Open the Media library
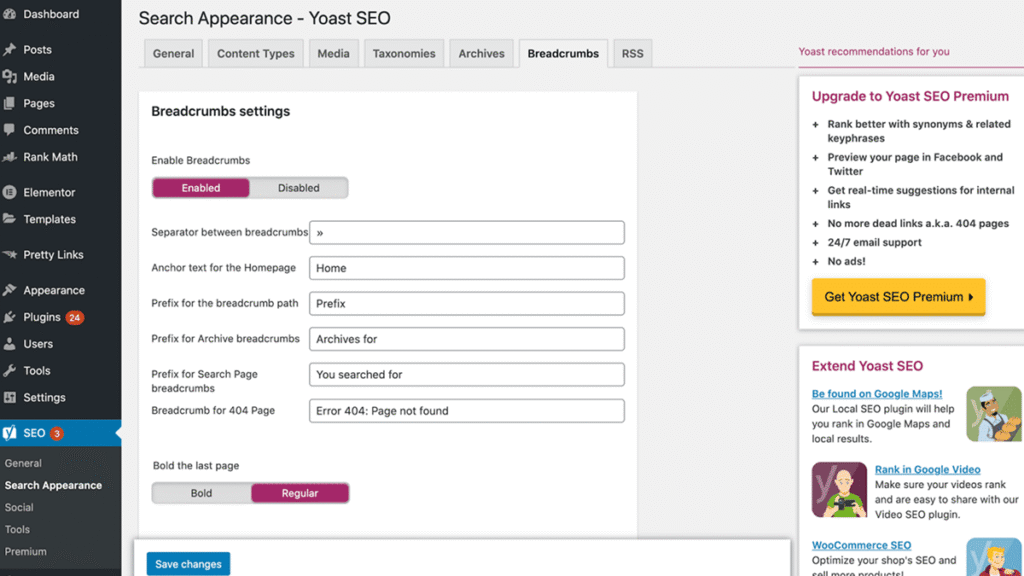Image resolution: width=1024 pixels, height=576 pixels. pyautogui.click(x=40, y=76)
